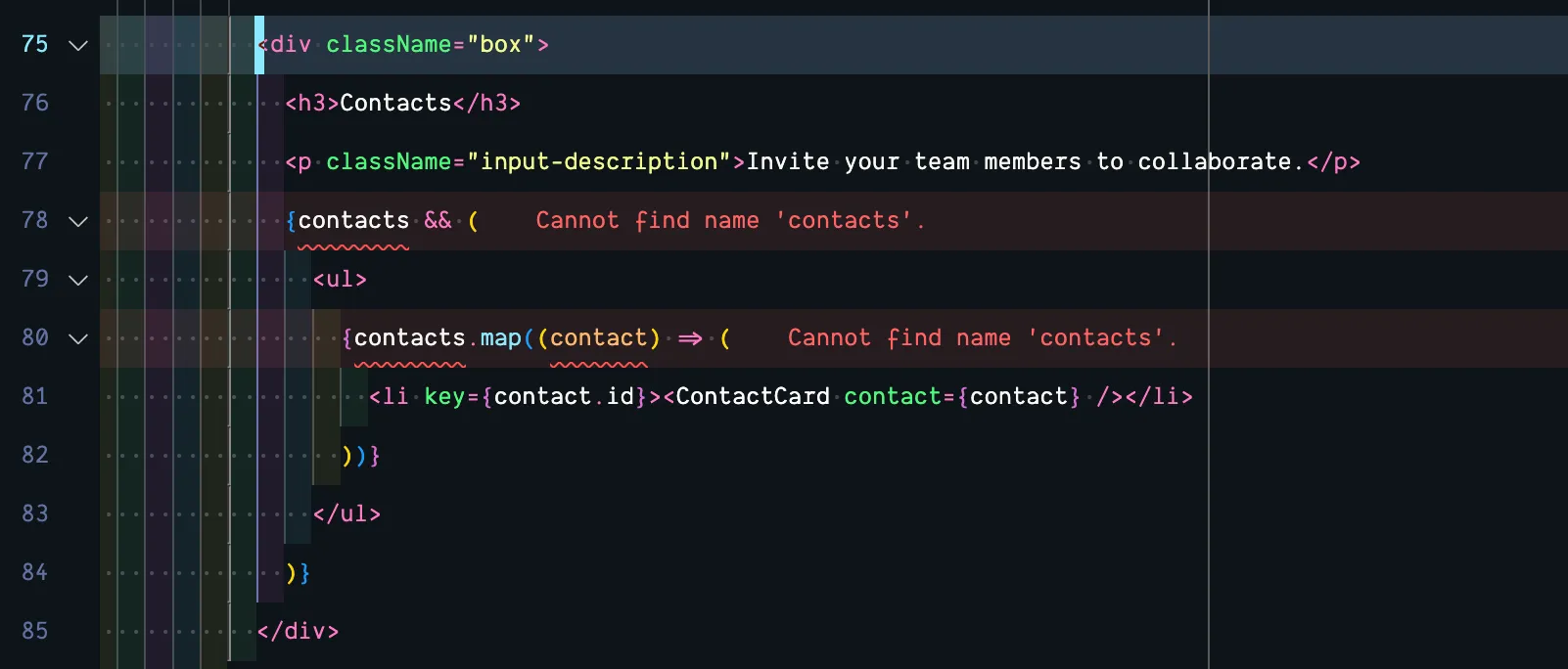Click the 'map' method call on line 80
The image size is (1568, 669).
click(500, 338)
